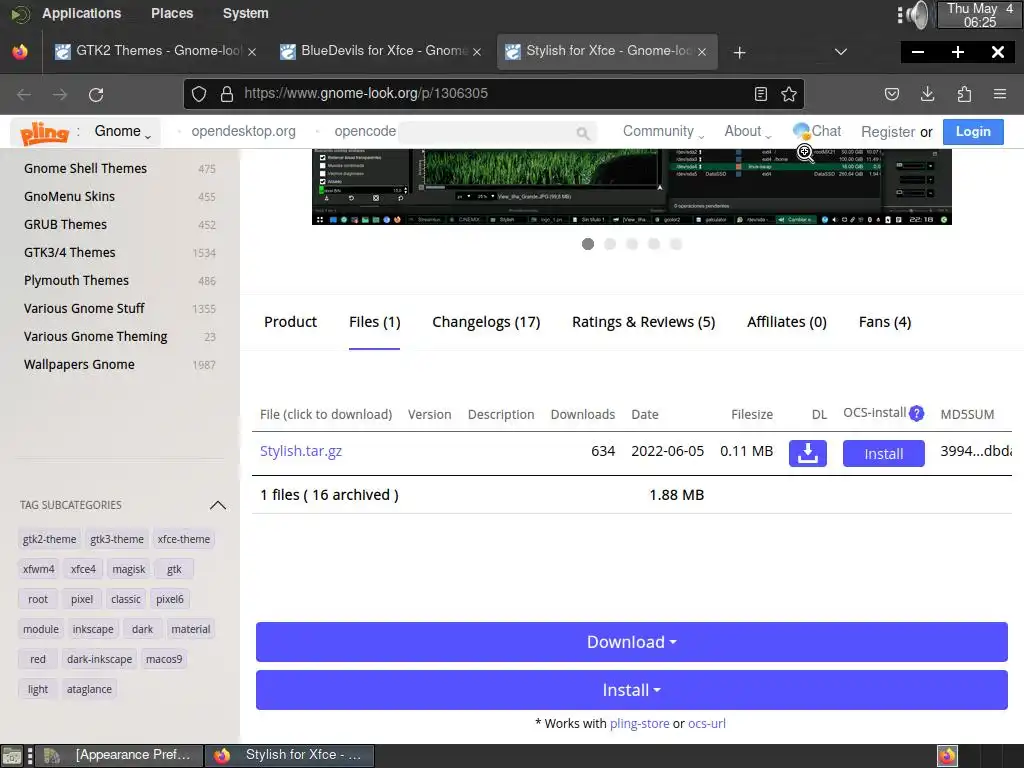Select the dark-inkscape tag

click(x=99, y=660)
